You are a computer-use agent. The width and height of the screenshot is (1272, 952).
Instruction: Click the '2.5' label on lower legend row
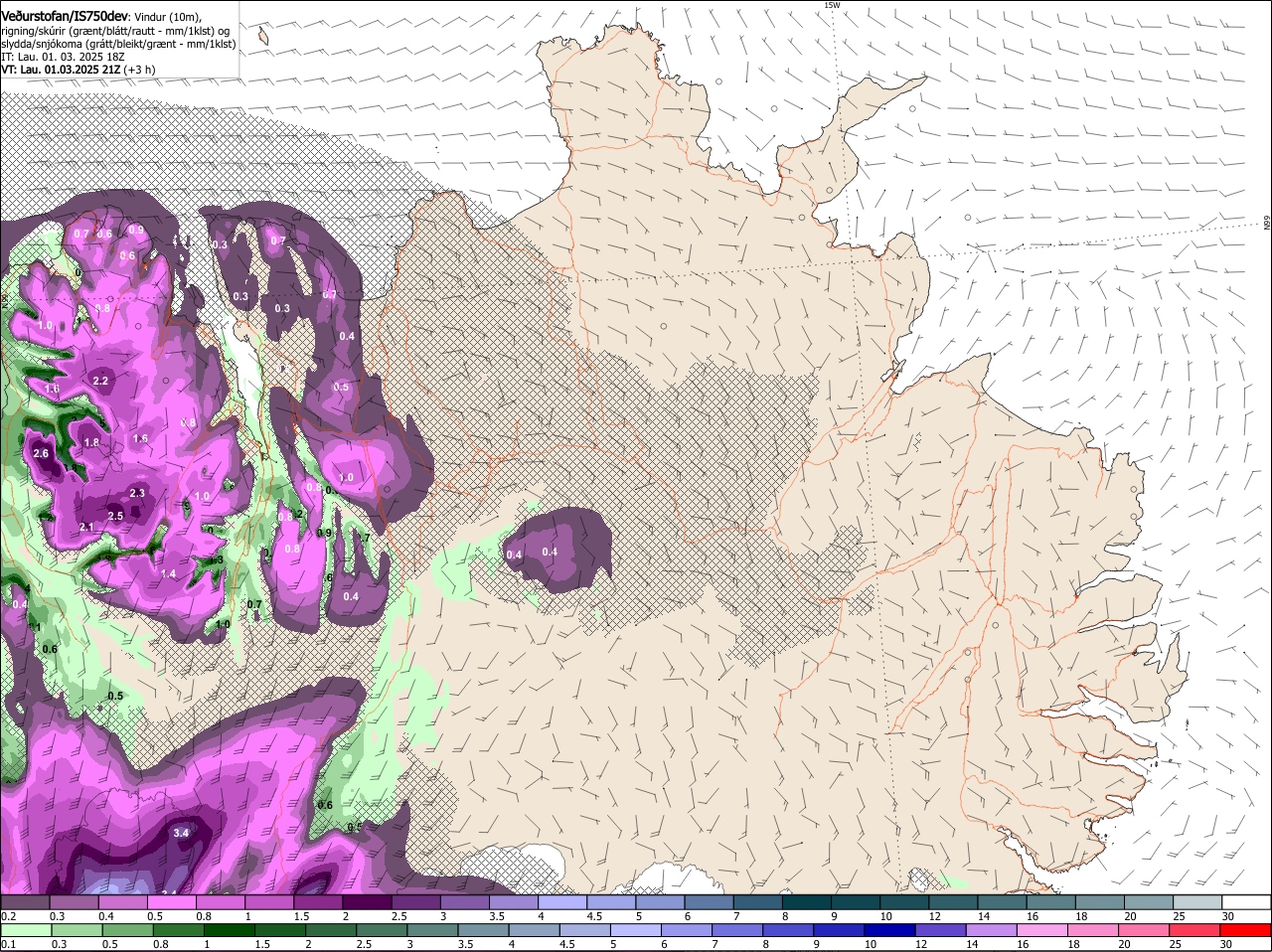click(x=364, y=944)
